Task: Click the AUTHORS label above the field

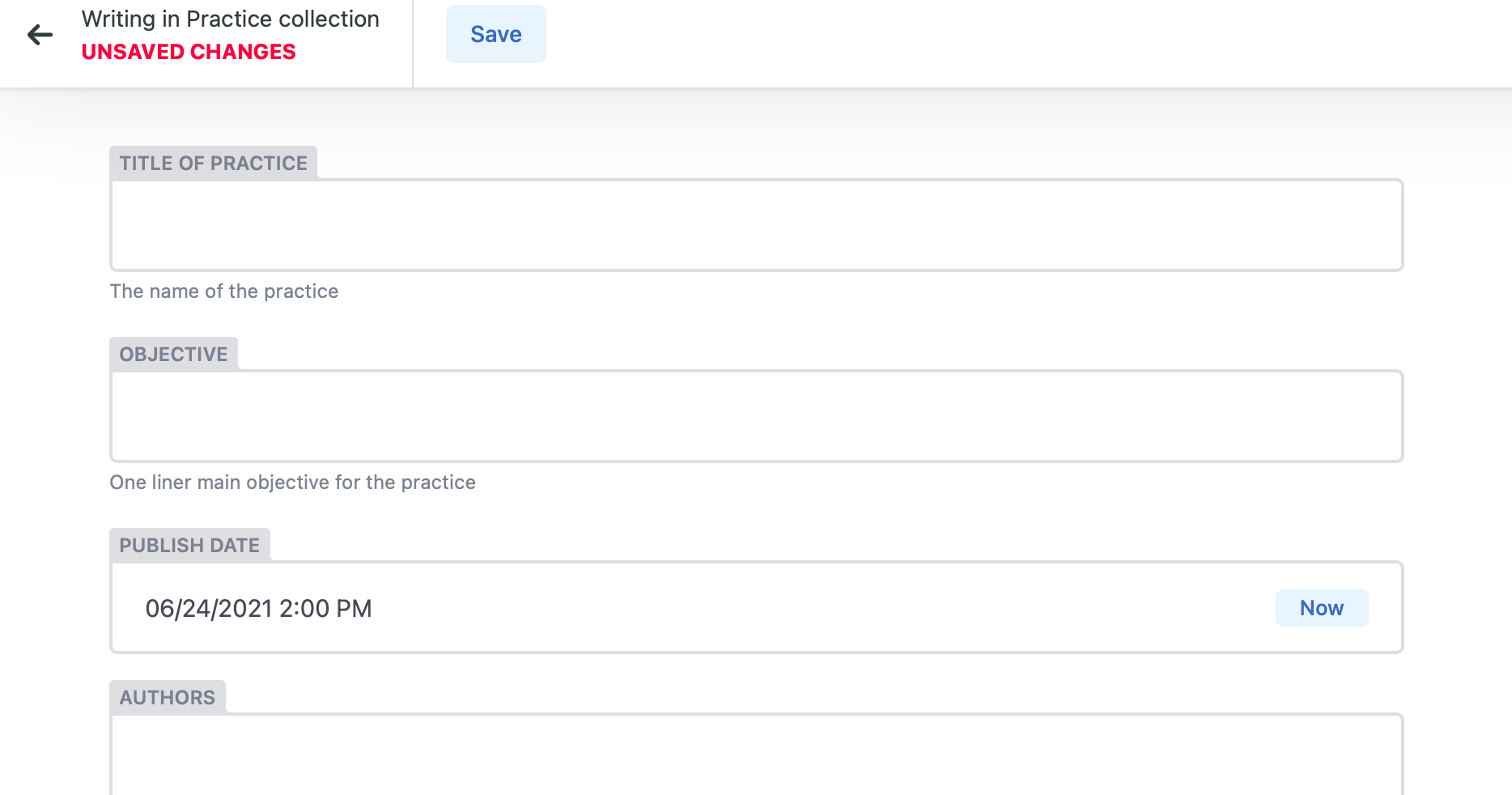Action: coord(167,697)
